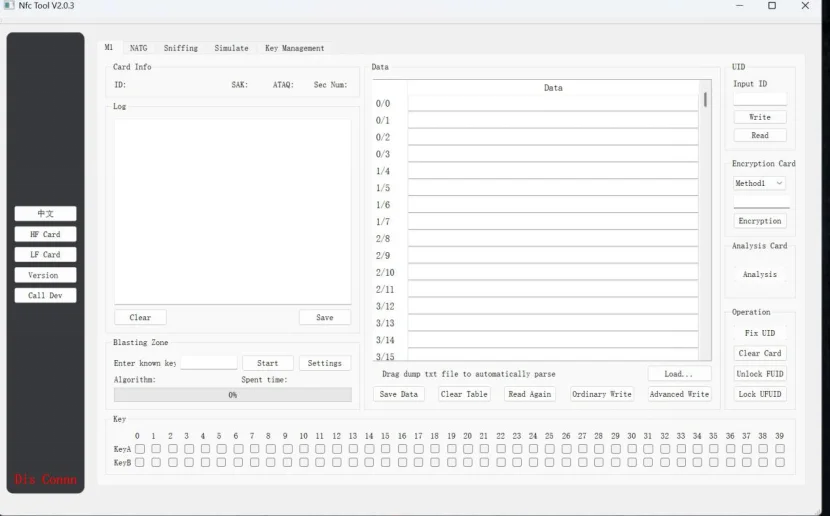830x516 pixels.
Task: Click the Nfc Tool window icon
Action: pyautogui.click(x=9, y=5)
